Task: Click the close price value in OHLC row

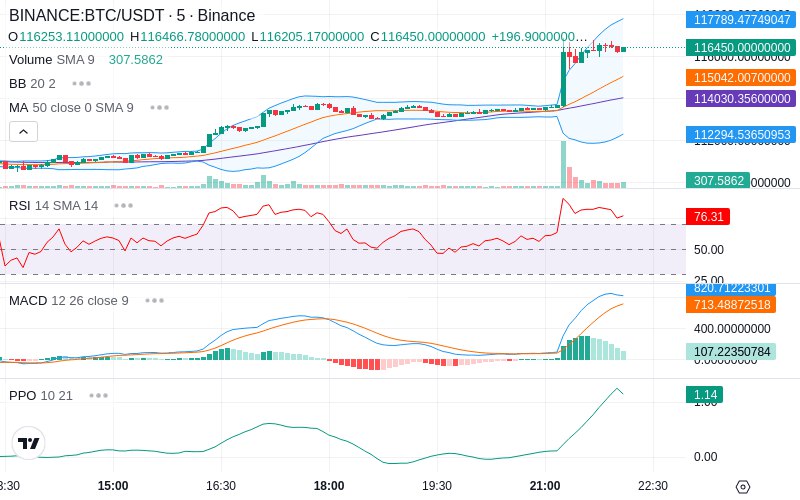Action: 433,37
